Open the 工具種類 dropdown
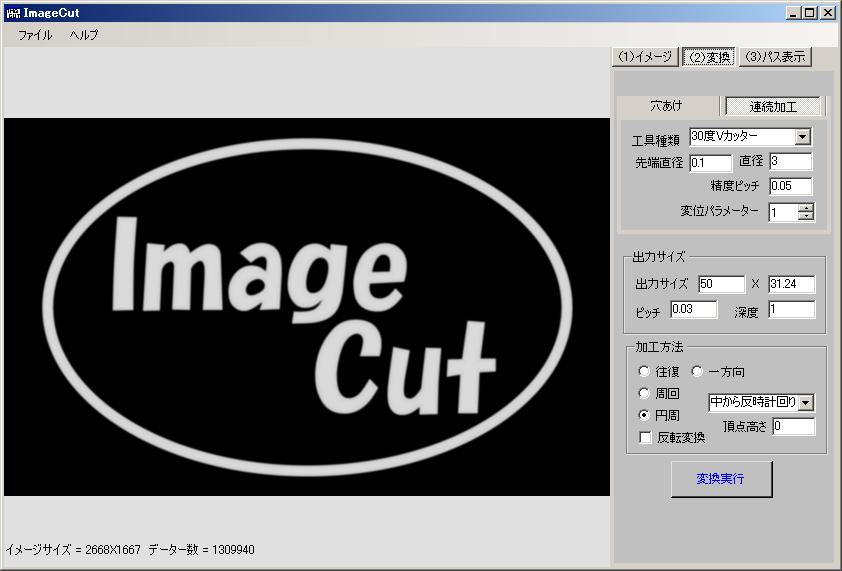This screenshot has height=571, width=842. coord(802,137)
